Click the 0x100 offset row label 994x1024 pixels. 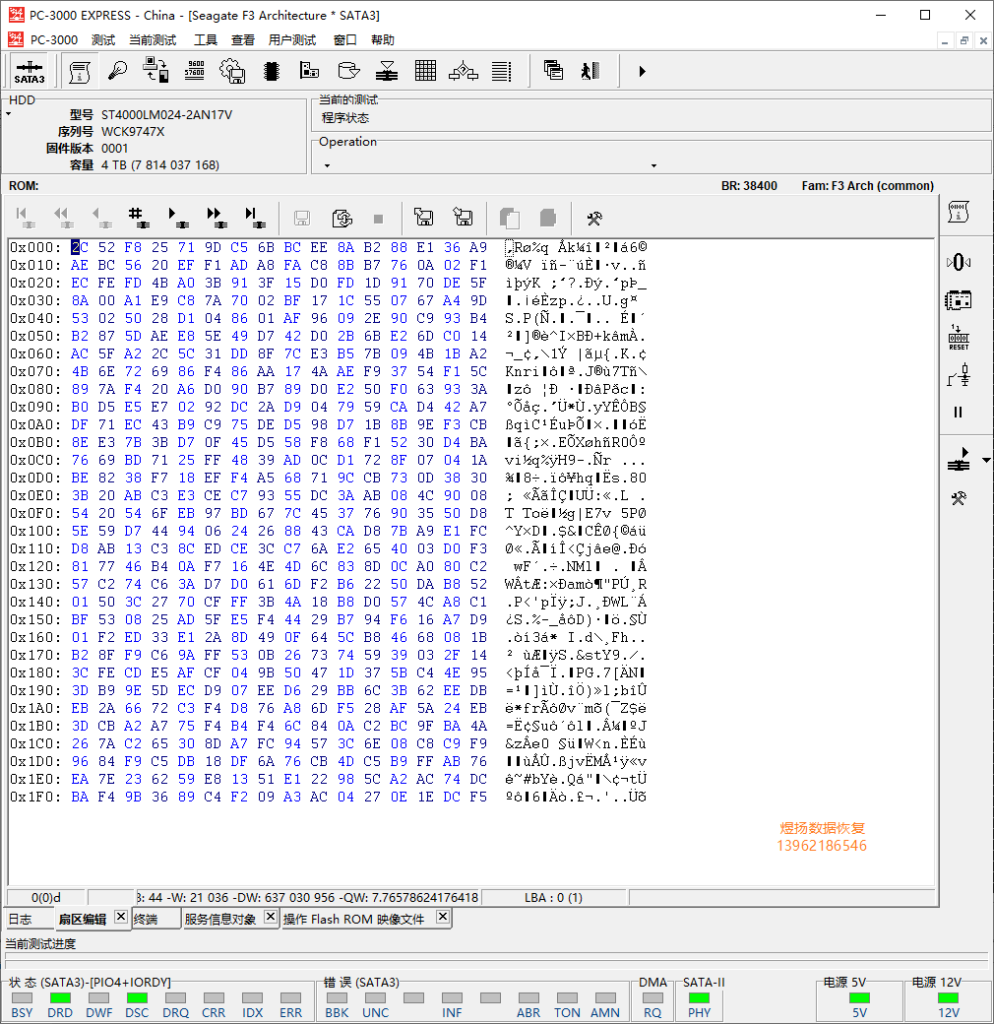35,531
